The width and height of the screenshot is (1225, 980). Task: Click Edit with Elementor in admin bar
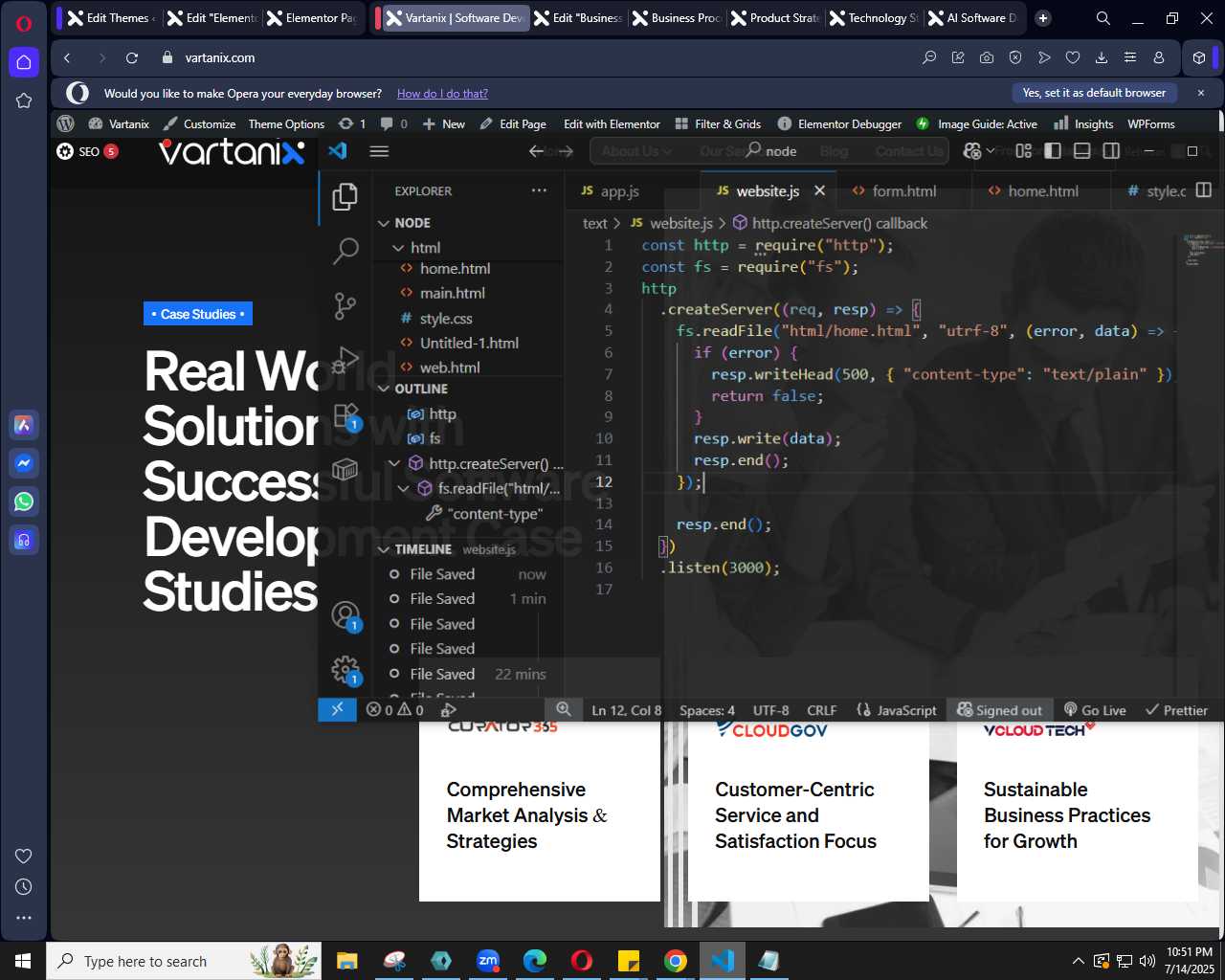point(612,124)
